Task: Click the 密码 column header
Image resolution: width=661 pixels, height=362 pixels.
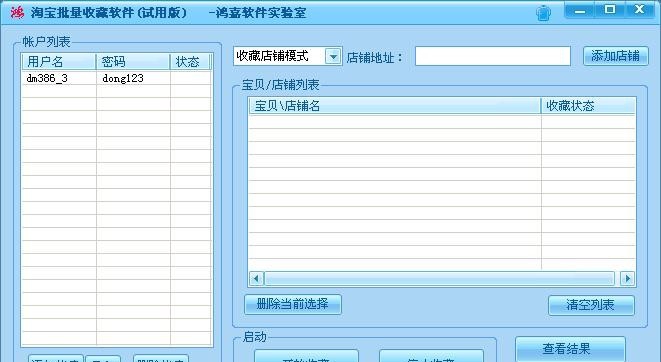Action: click(133, 62)
